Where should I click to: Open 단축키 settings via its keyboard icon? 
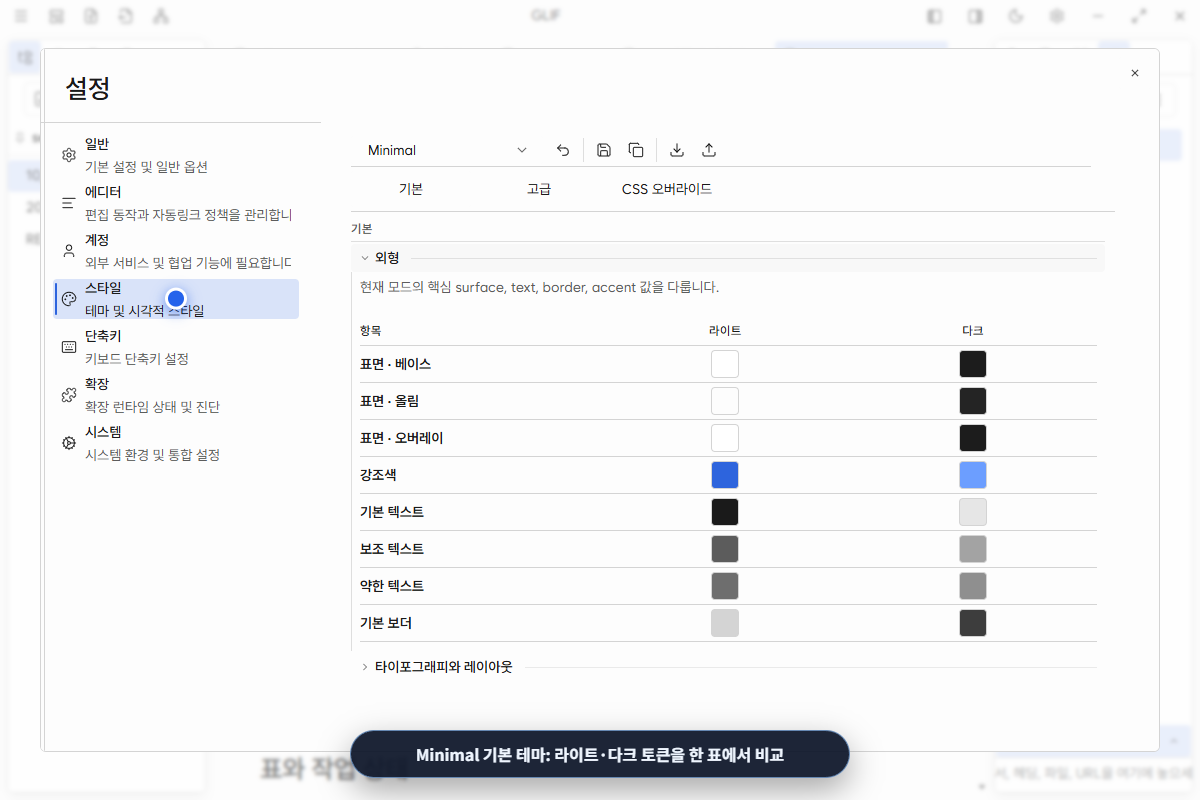(69, 347)
